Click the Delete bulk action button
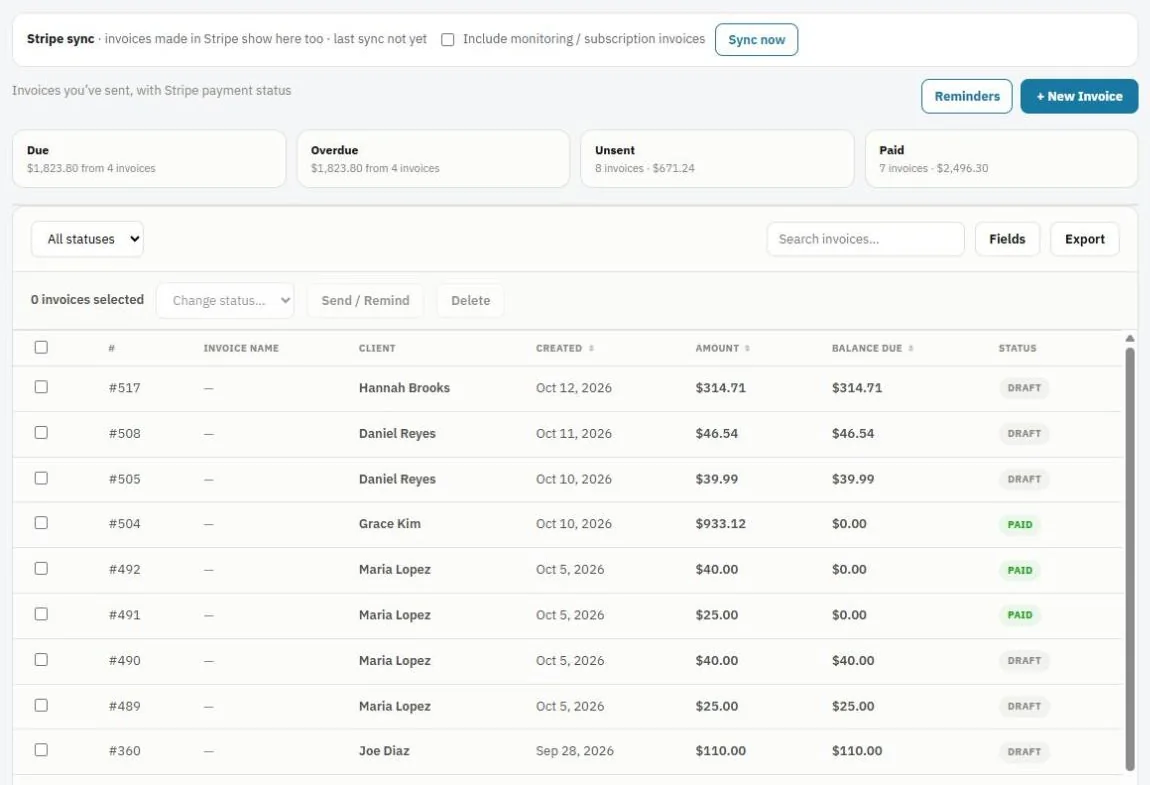The width and height of the screenshot is (1150, 785). click(470, 300)
